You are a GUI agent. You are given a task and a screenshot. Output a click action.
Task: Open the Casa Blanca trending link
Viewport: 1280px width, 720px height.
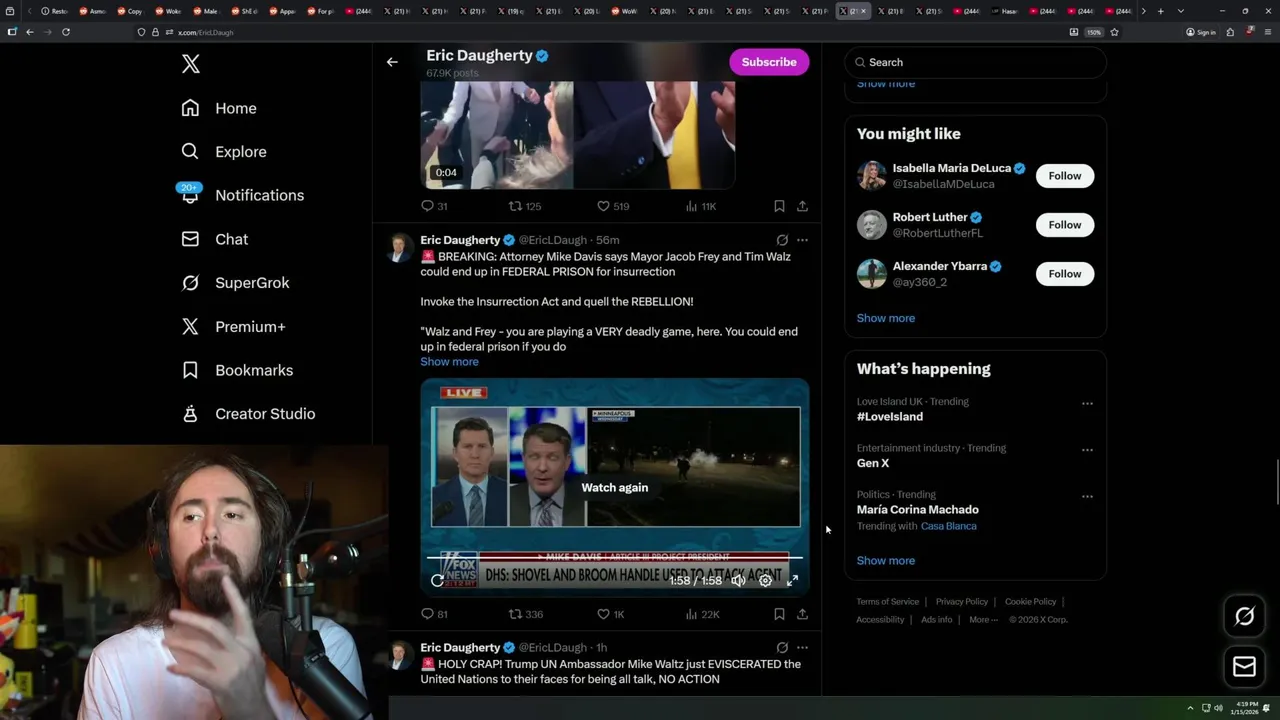tap(949, 526)
